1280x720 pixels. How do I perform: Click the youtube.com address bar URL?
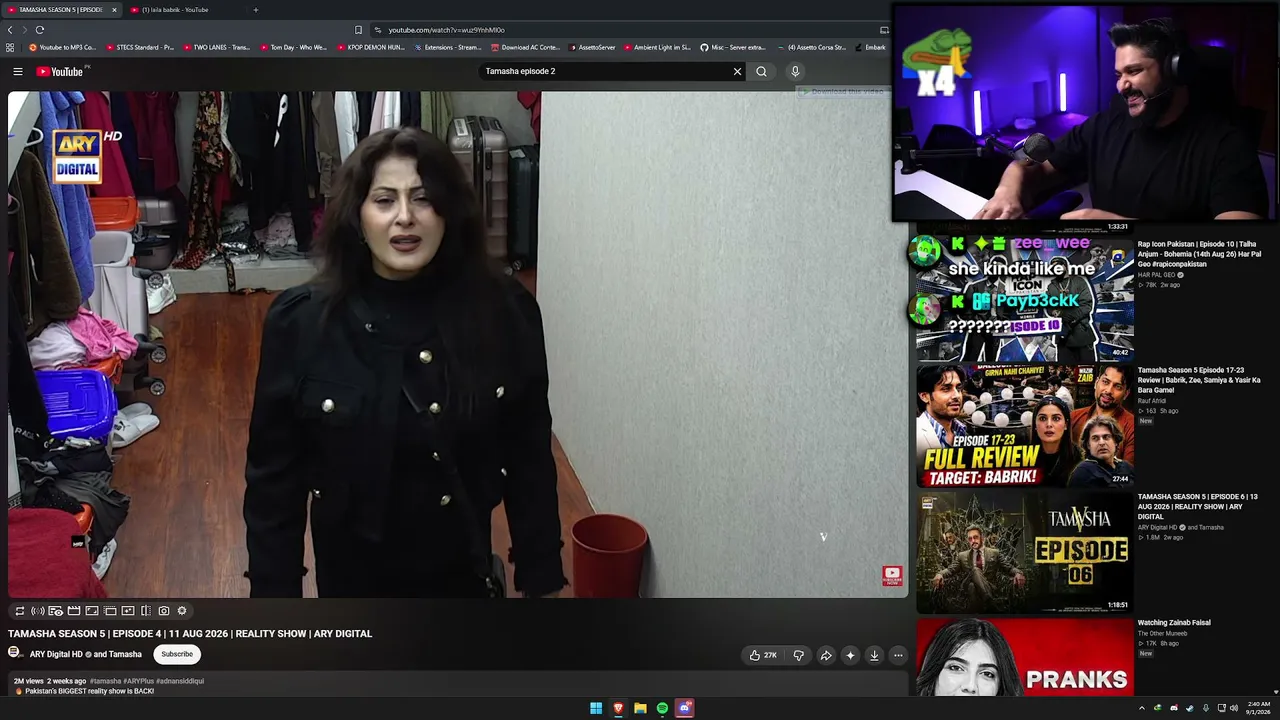[446, 30]
